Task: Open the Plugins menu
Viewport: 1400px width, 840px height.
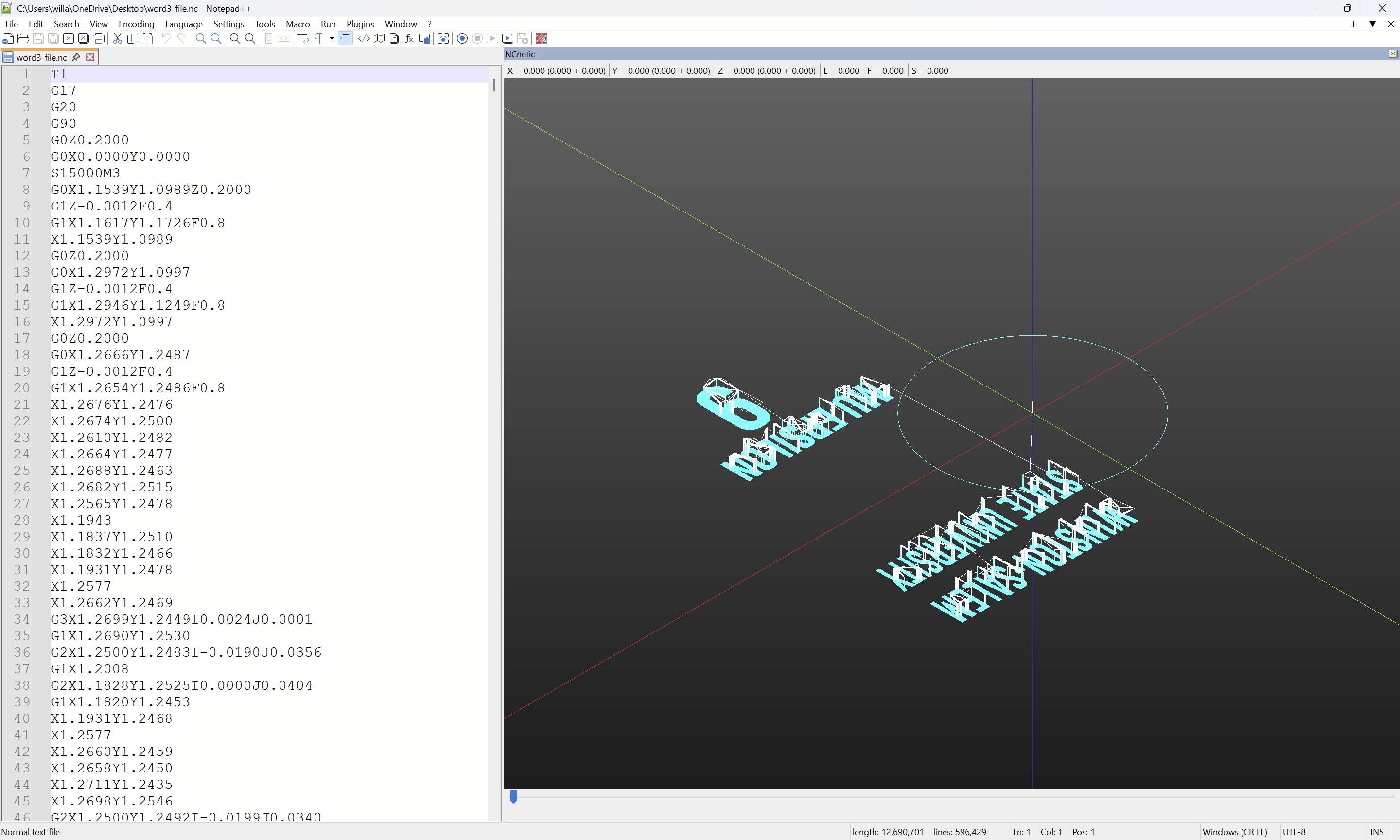Action: coord(360,24)
